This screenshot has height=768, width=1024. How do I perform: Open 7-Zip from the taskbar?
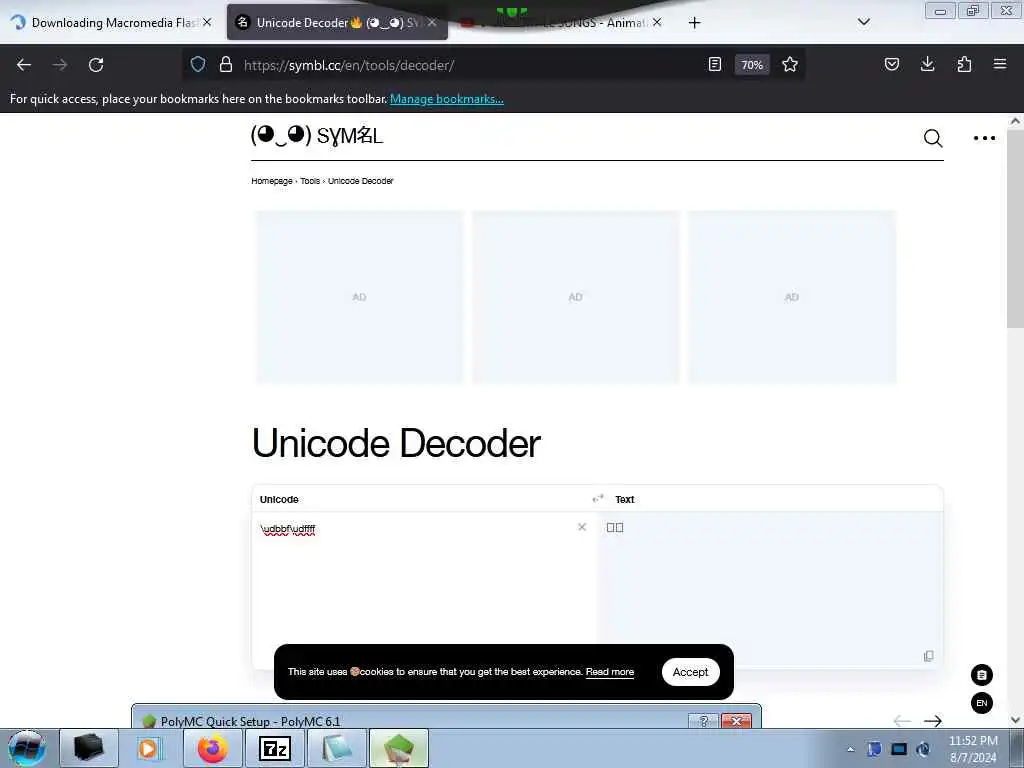click(x=274, y=748)
